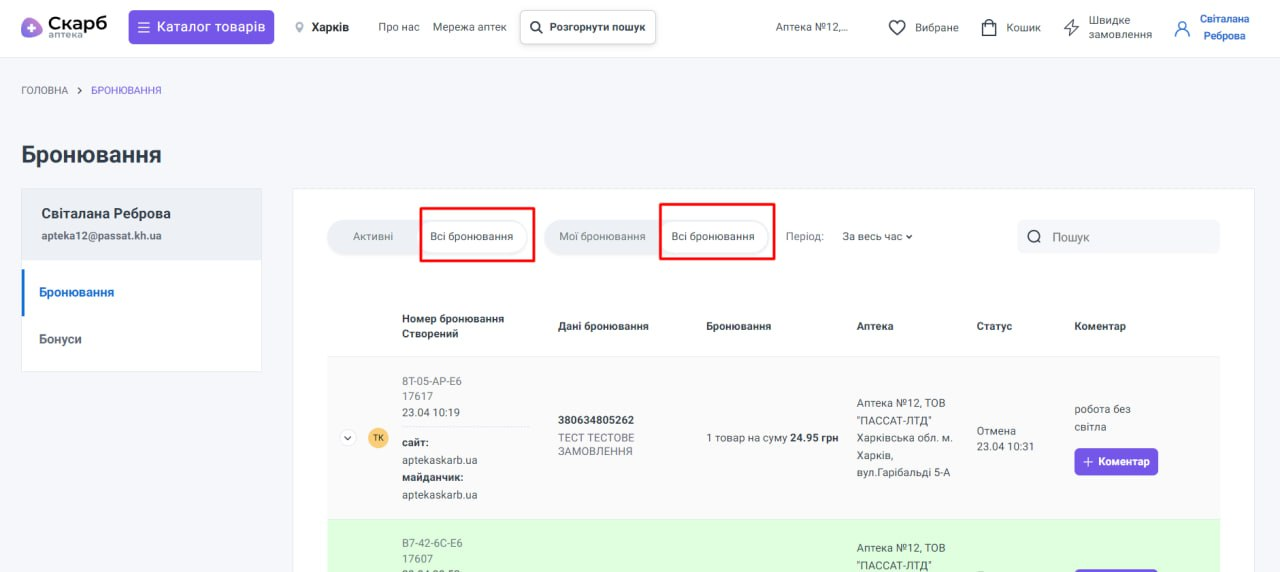This screenshot has width=1280, height=572.
Task: Click the user profile icon
Action: click(1182, 28)
